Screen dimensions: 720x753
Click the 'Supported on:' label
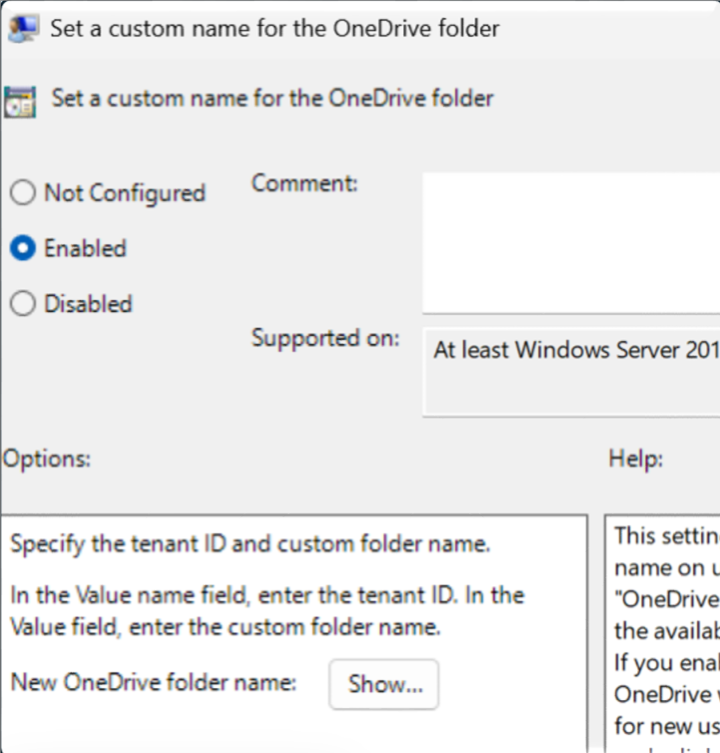326,339
